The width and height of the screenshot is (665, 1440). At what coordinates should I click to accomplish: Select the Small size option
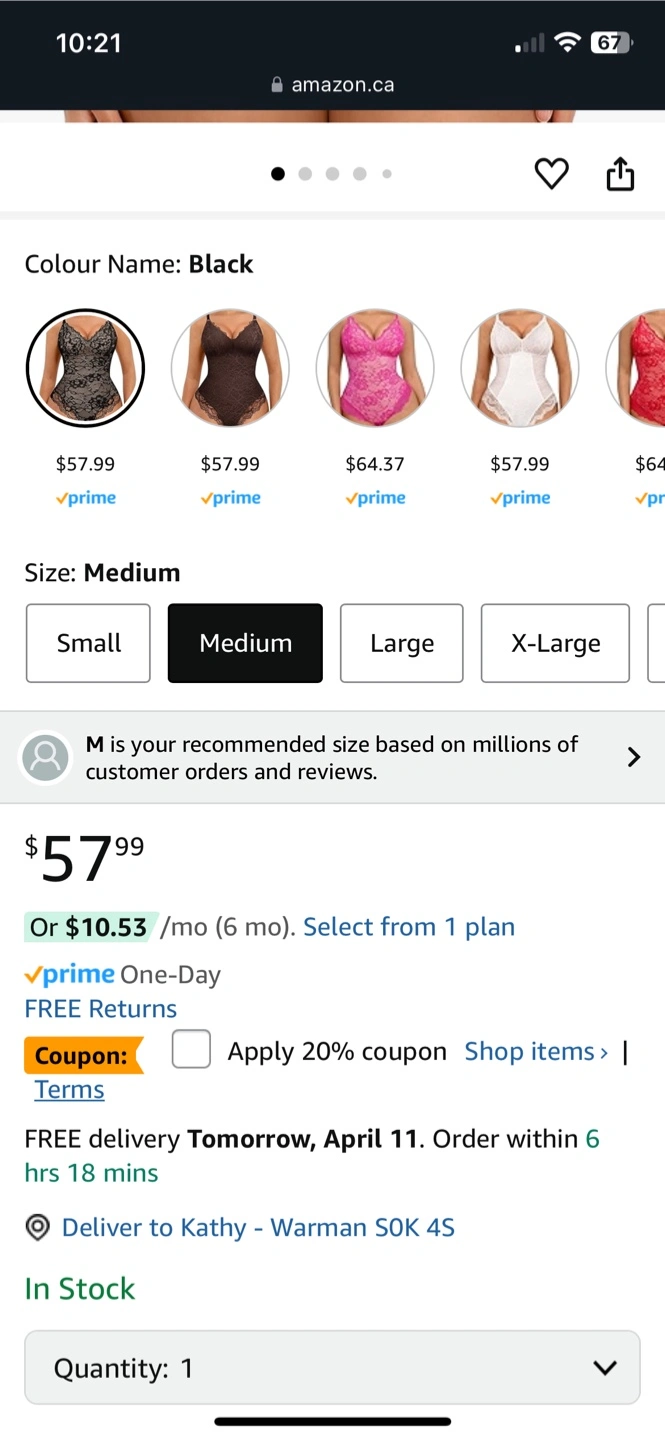coord(88,643)
